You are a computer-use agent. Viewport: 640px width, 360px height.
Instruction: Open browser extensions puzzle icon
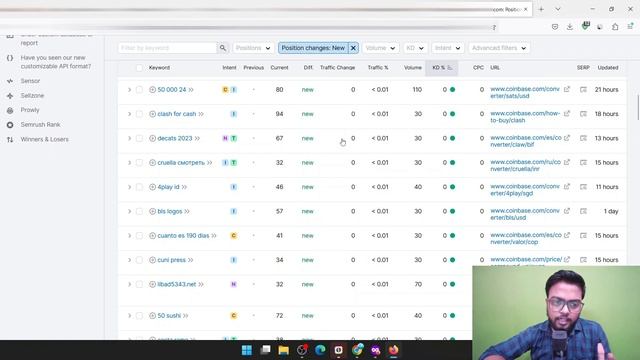click(x=615, y=27)
